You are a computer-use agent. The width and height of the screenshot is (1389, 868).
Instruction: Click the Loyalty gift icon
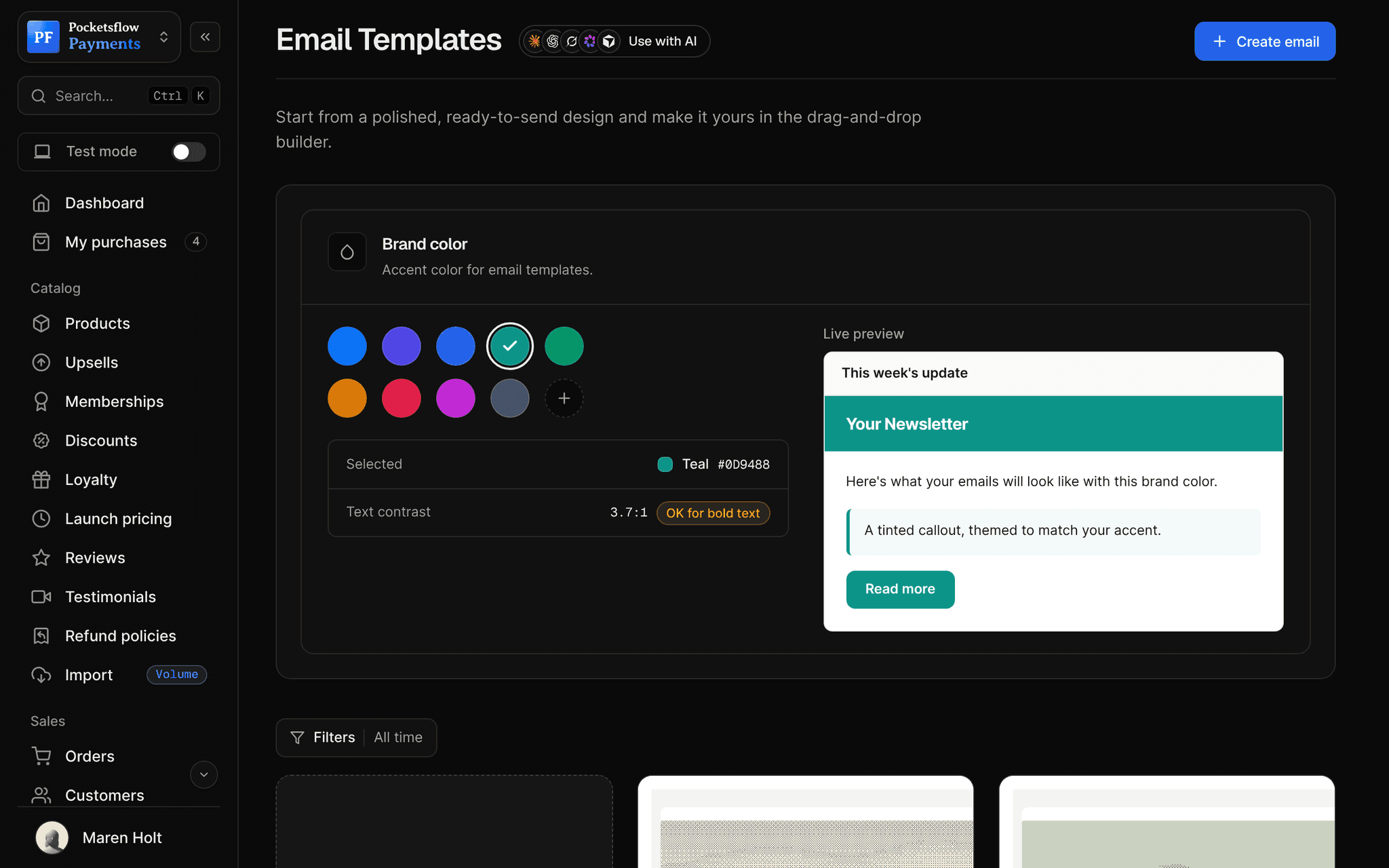coord(41,479)
